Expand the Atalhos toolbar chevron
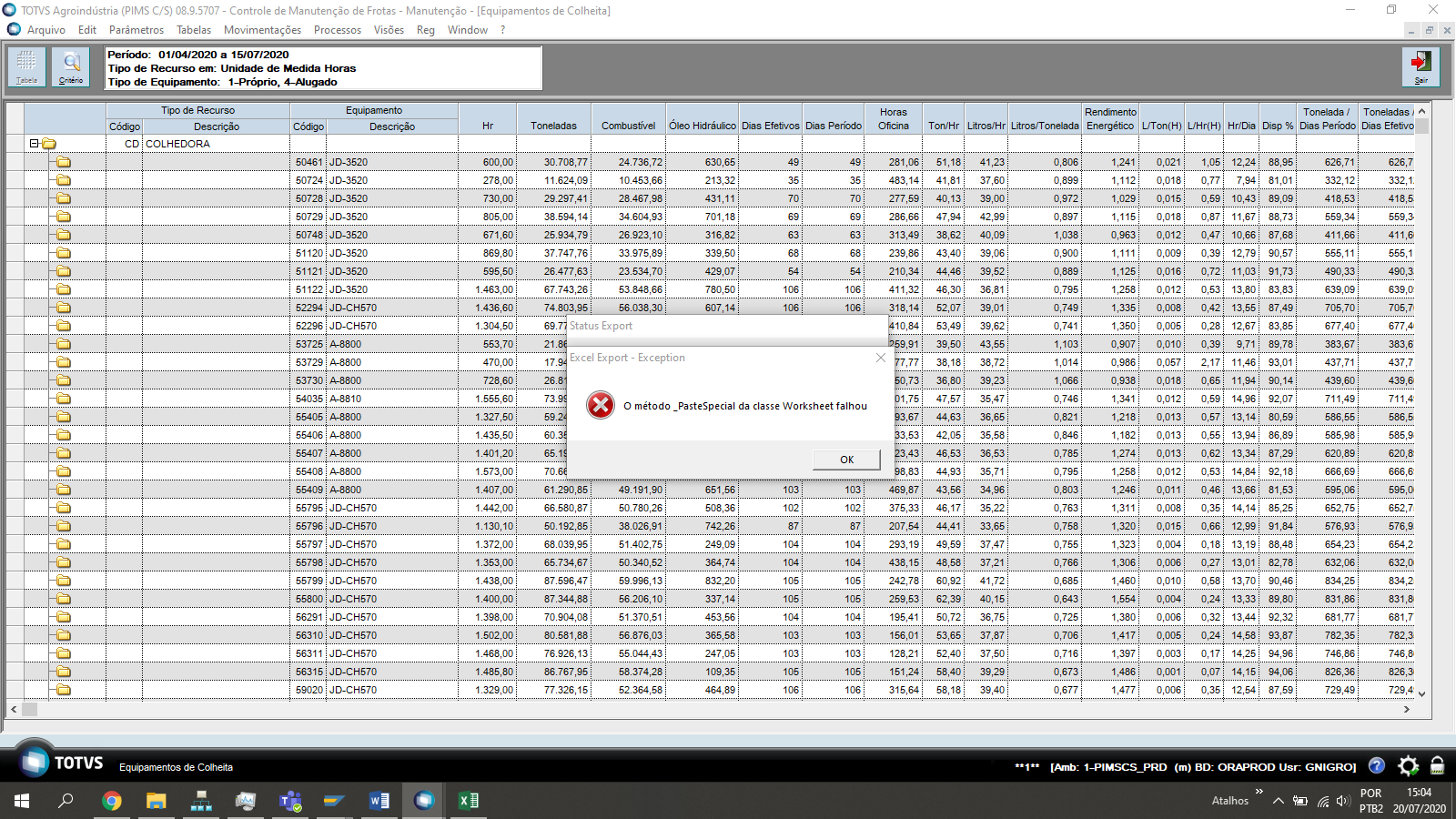 coord(1259,792)
